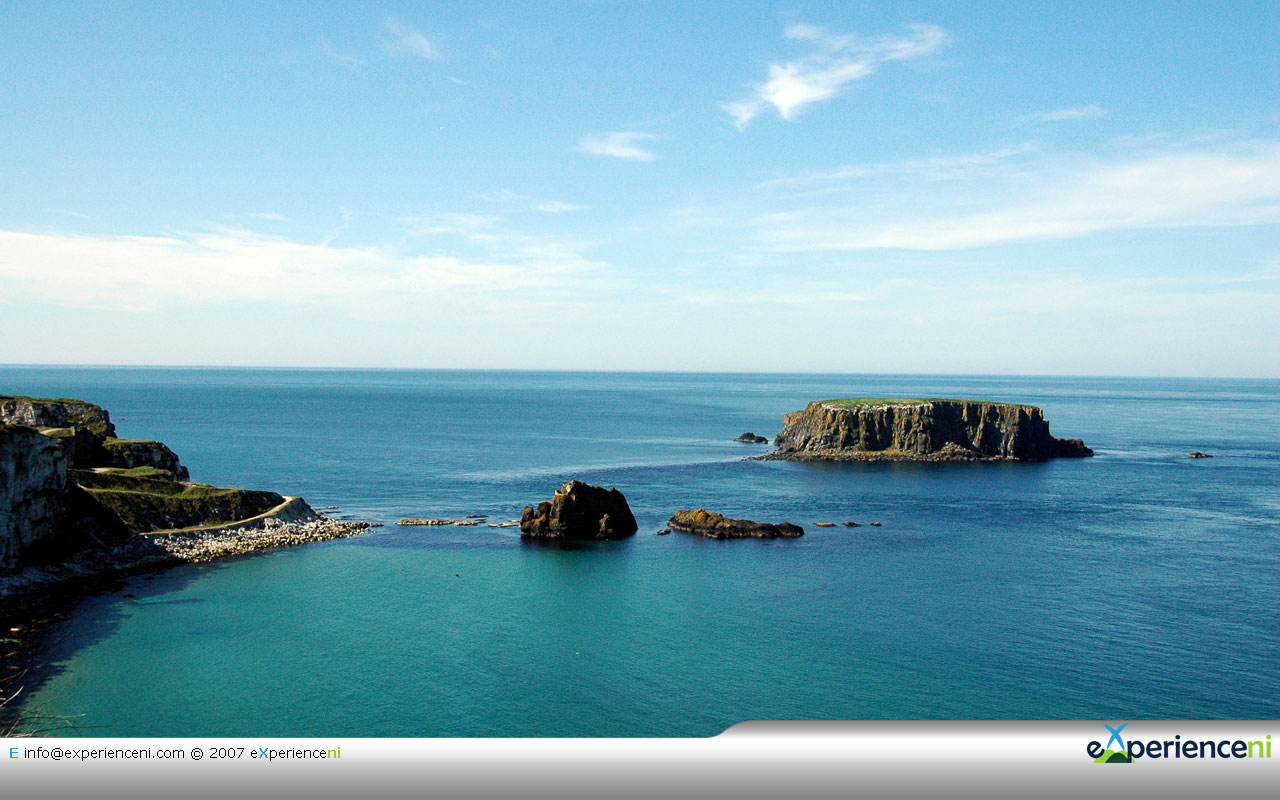Open the info@experienceni.com email link
This screenshot has height=800, width=1280.
[x=104, y=753]
